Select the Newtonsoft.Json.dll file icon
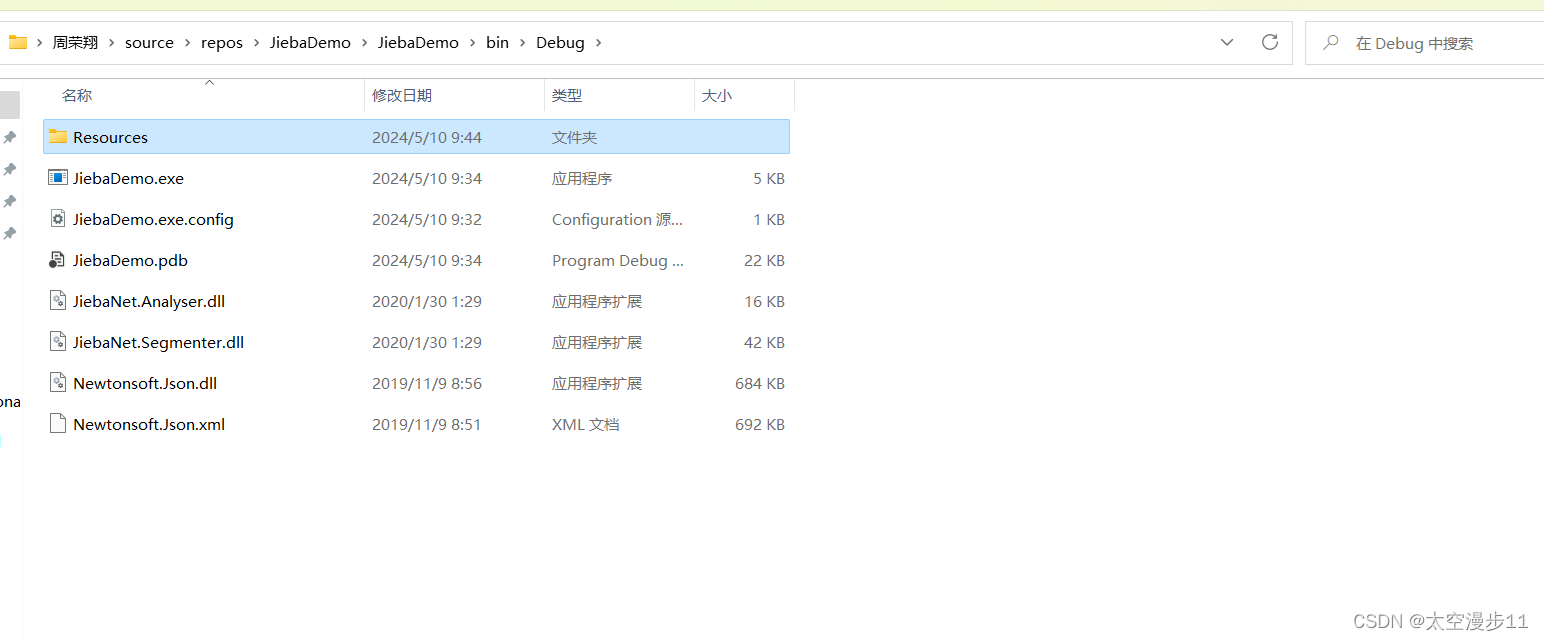The width and height of the screenshot is (1544, 641). [x=58, y=383]
